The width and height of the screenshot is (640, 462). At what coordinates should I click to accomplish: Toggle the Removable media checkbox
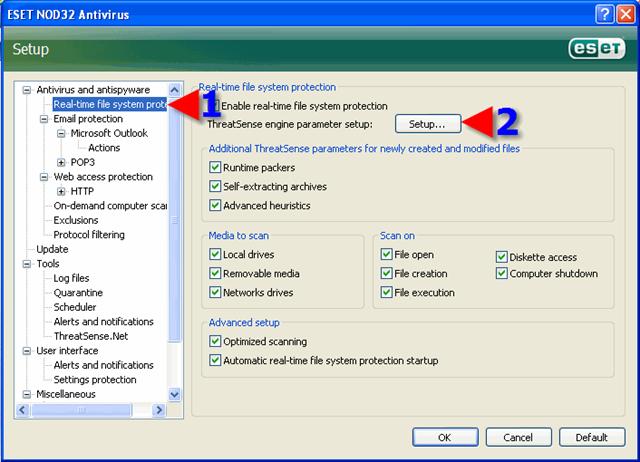(x=215, y=274)
